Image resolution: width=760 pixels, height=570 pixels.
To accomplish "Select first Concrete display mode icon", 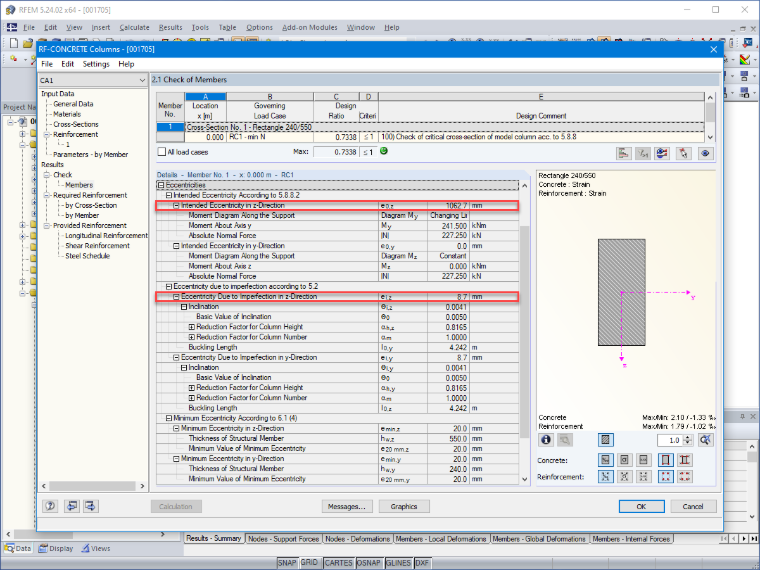I will [605, 459].
